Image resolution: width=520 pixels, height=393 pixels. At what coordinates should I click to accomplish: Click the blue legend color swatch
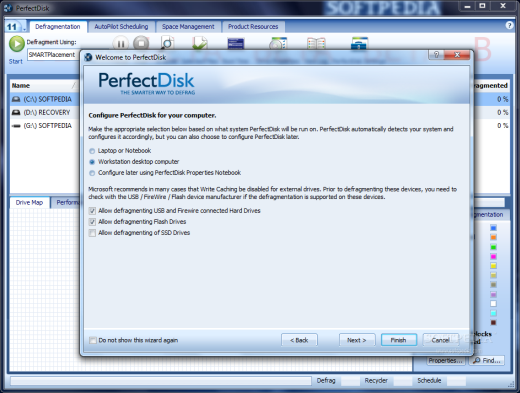(x=493, y=228)
